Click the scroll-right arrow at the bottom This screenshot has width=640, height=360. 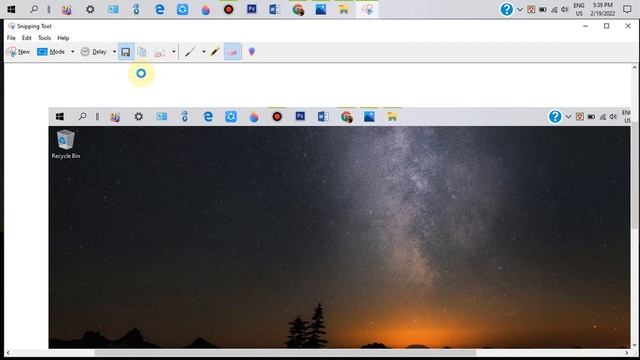point(627,353)
